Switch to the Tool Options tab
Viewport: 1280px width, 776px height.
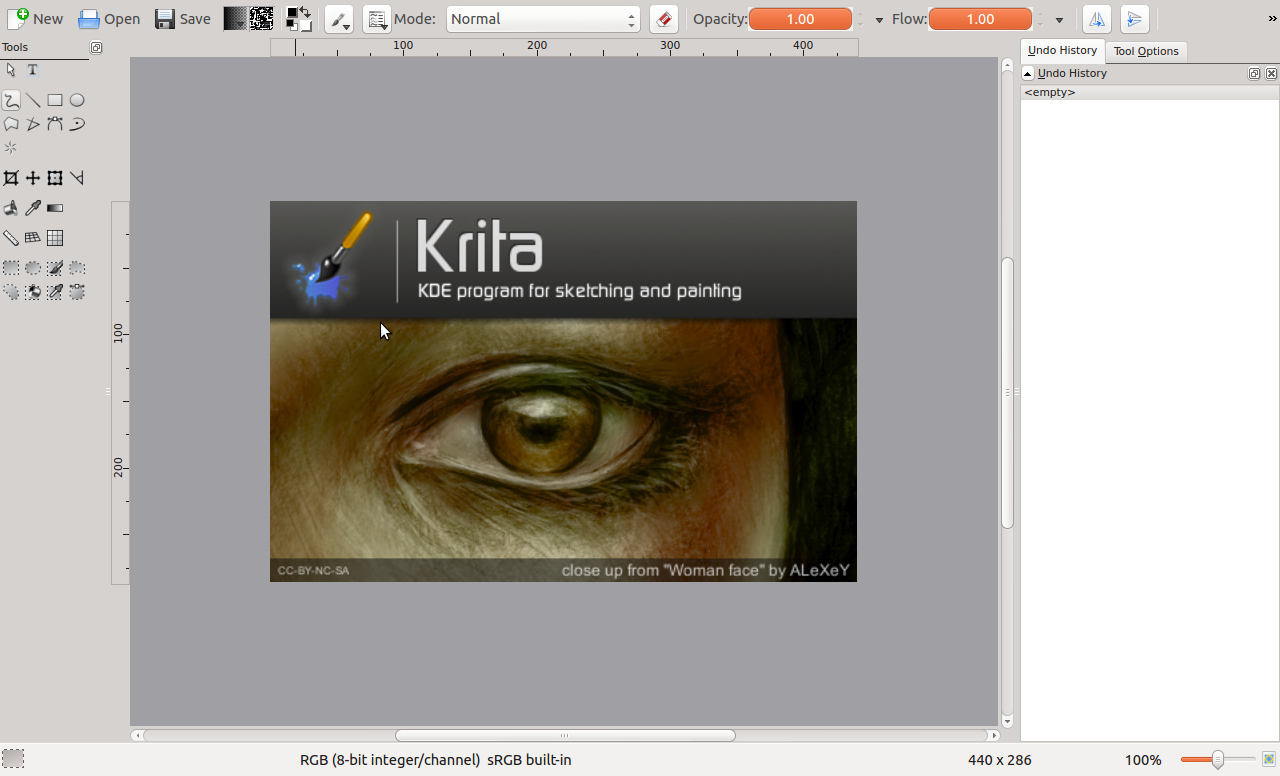click(1146, 51)
